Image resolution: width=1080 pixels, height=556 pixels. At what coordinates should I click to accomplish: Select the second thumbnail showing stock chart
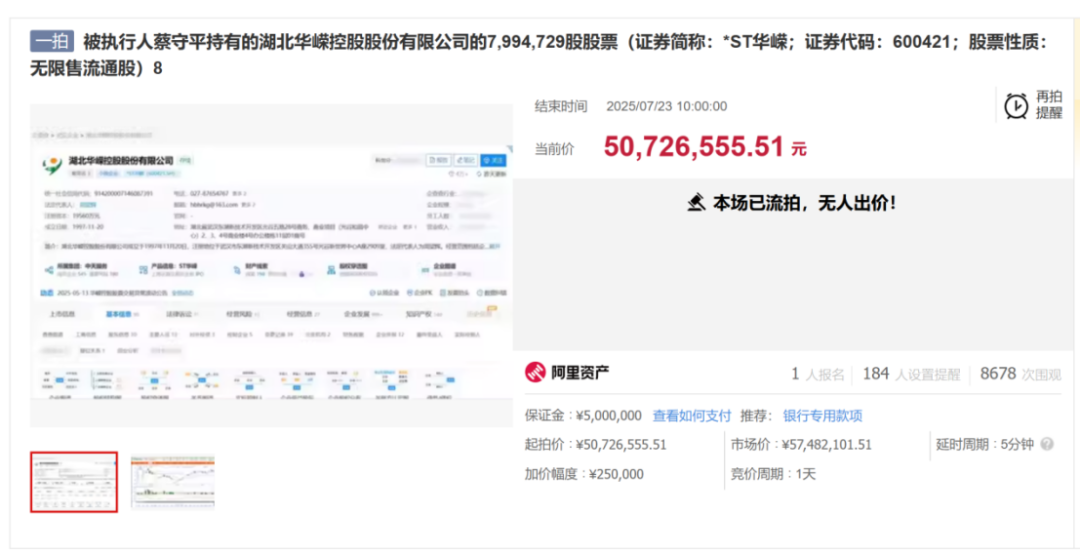(x=173, y=482)
